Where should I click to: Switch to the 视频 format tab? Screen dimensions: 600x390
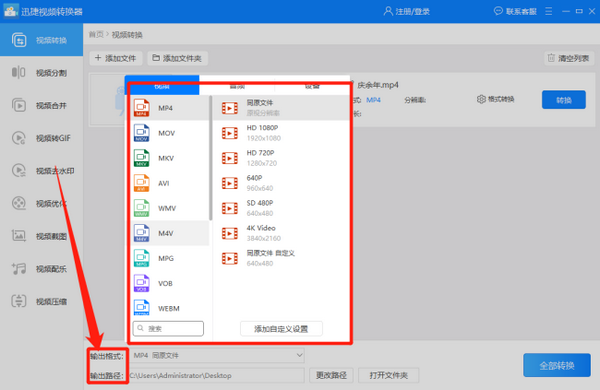[x=162, y=85]
